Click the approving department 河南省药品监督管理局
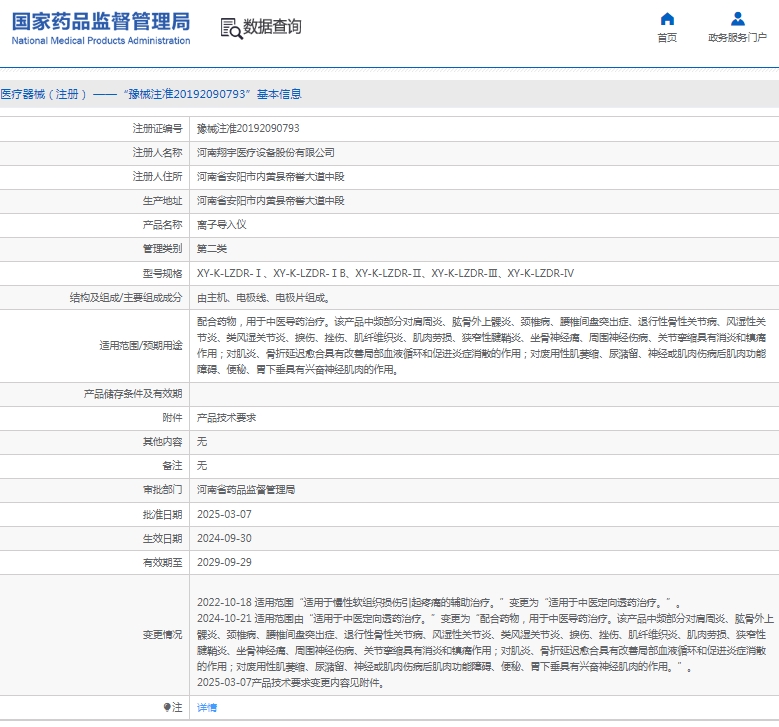The width and height of the screenshot is (779, 727). pyautogui.click(x=246, y=490)
